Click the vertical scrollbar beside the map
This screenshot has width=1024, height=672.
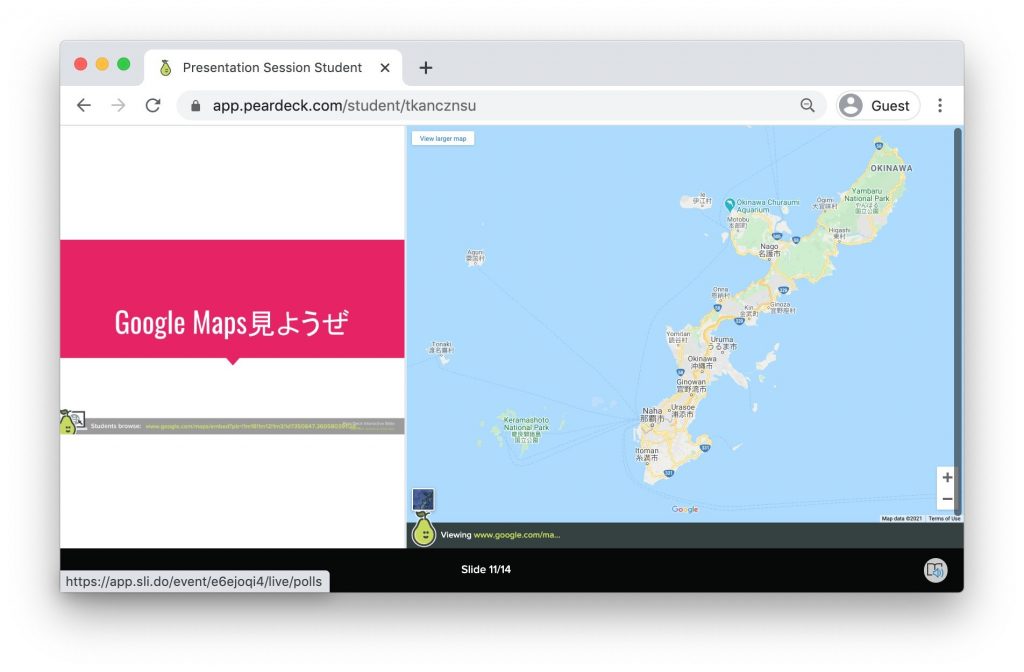pos(958,300)
